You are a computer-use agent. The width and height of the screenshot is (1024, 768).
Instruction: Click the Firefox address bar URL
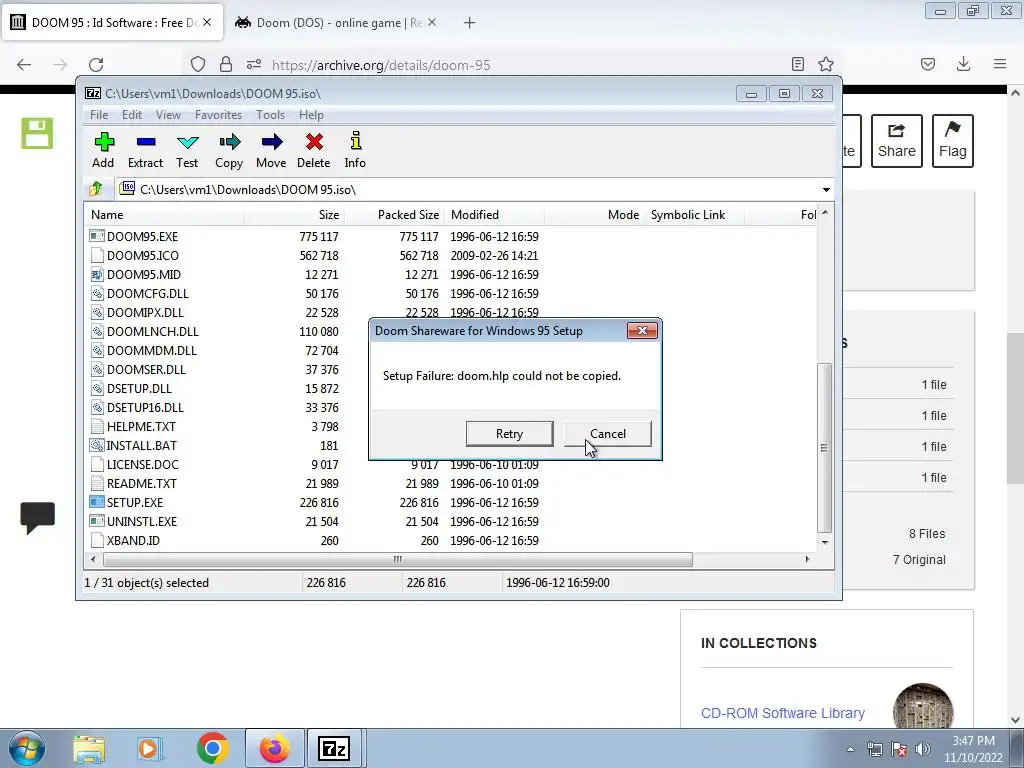point(381,65)
